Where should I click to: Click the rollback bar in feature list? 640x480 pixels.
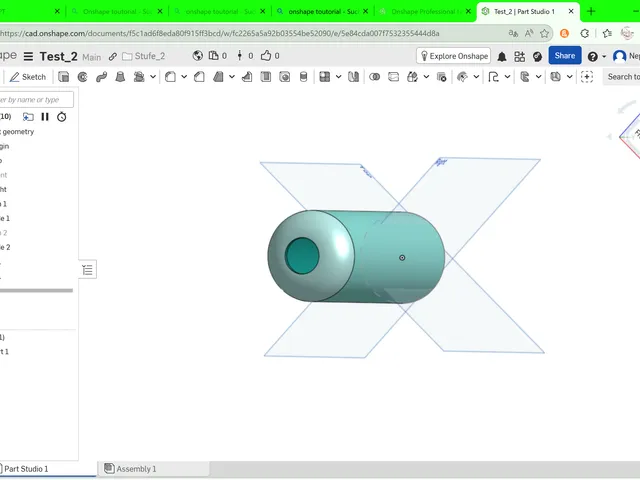click(x=36, y=291)
